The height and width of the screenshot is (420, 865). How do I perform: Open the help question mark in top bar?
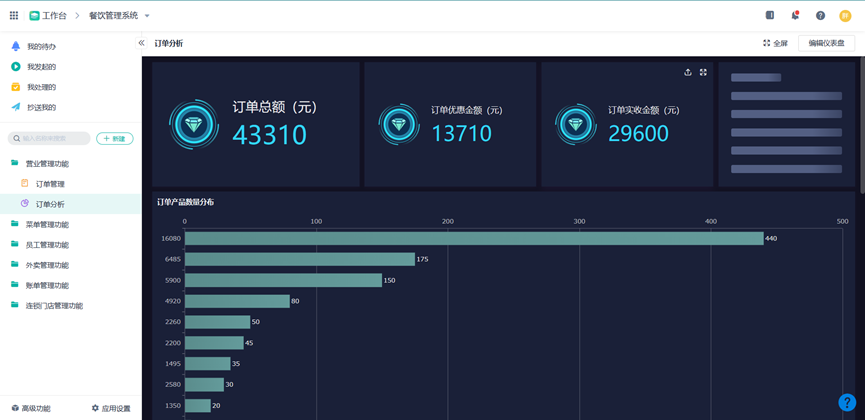pos(820,15)
